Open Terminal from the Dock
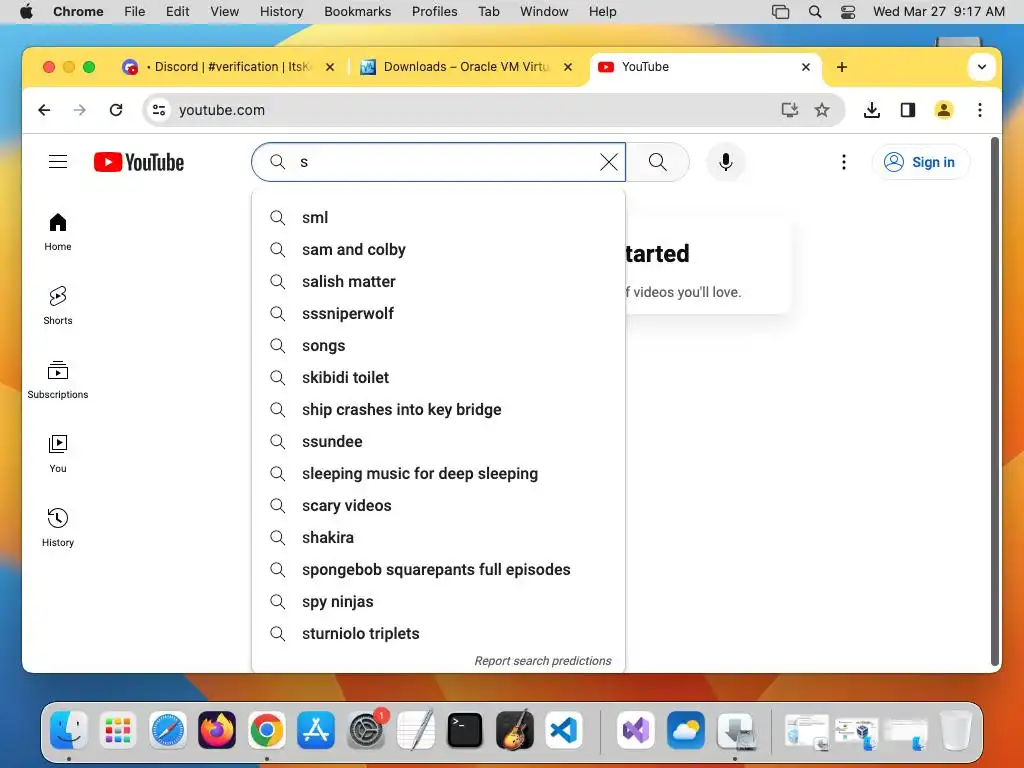The width and height of the screenshot is (1024, 768). coord(465,729)
